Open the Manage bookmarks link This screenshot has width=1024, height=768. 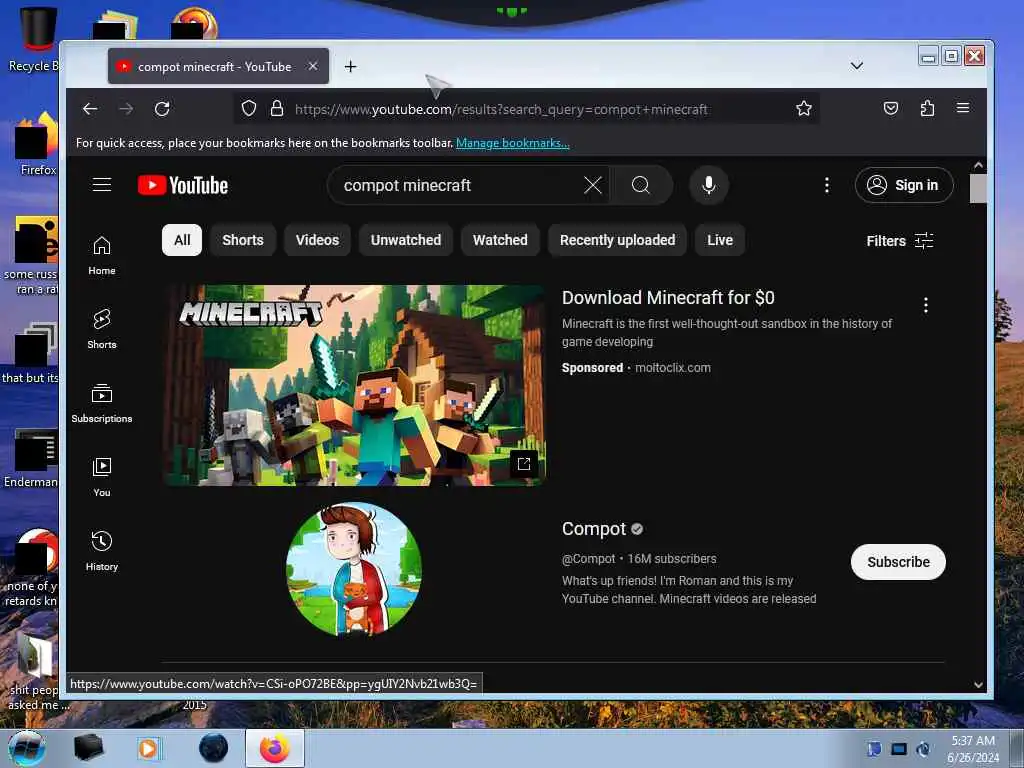point(513,143)
